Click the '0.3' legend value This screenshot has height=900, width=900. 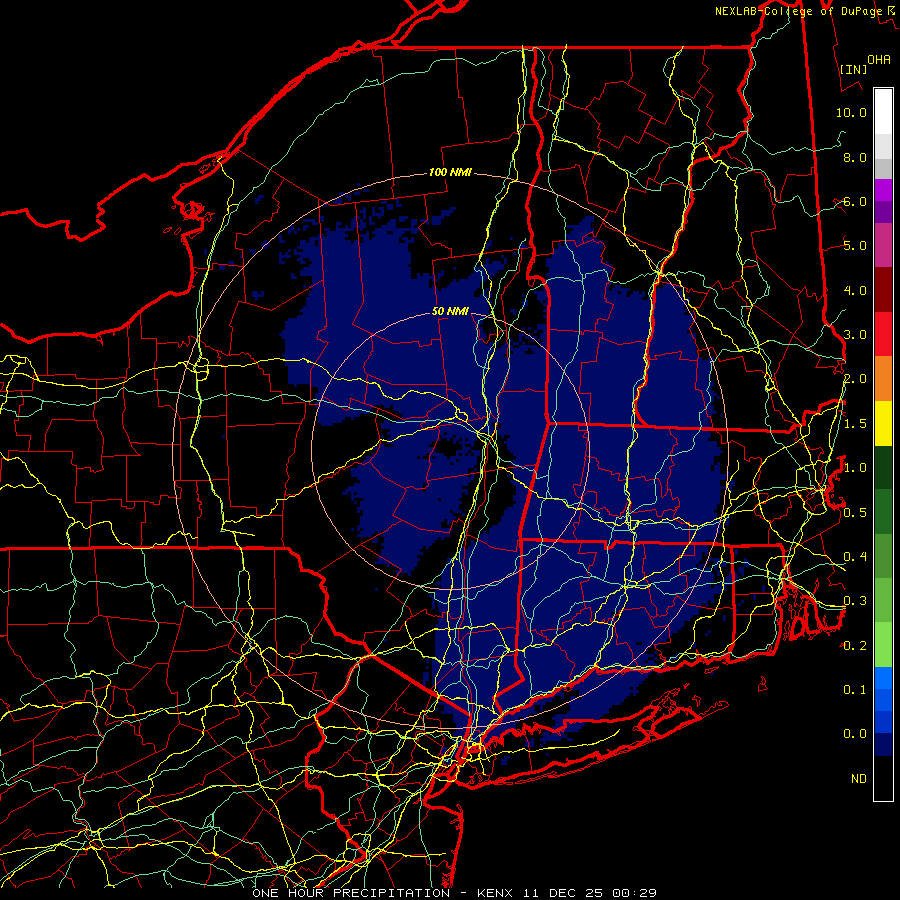tap(855, 601)
